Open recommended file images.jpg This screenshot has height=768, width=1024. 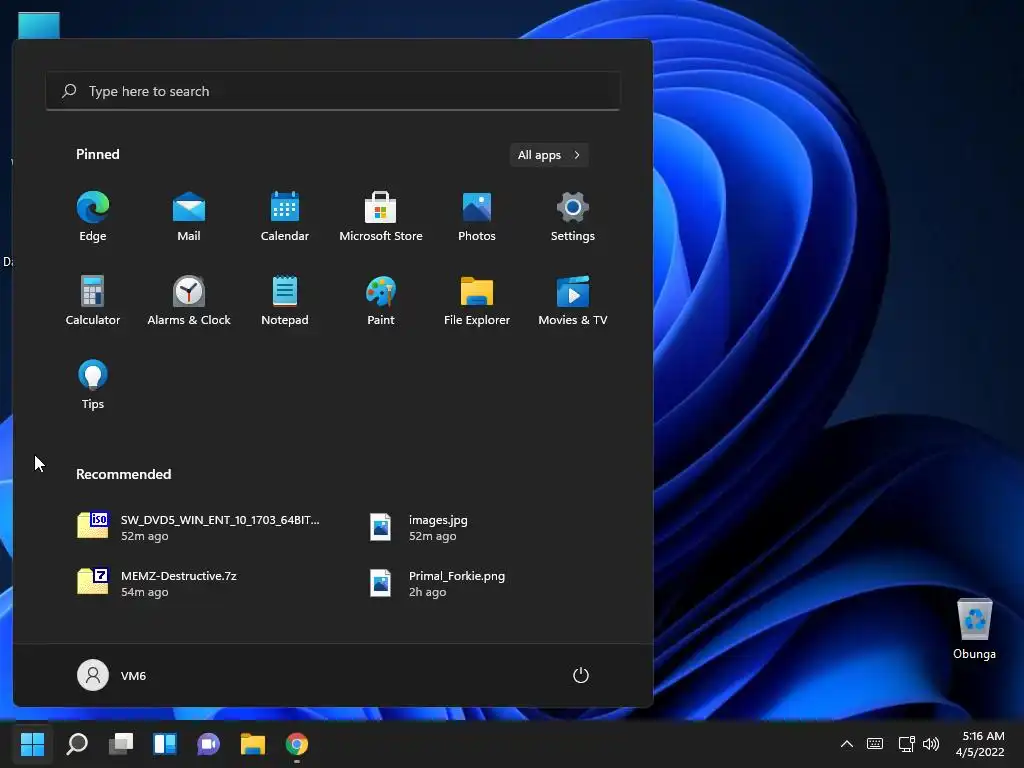coord(418,527)
